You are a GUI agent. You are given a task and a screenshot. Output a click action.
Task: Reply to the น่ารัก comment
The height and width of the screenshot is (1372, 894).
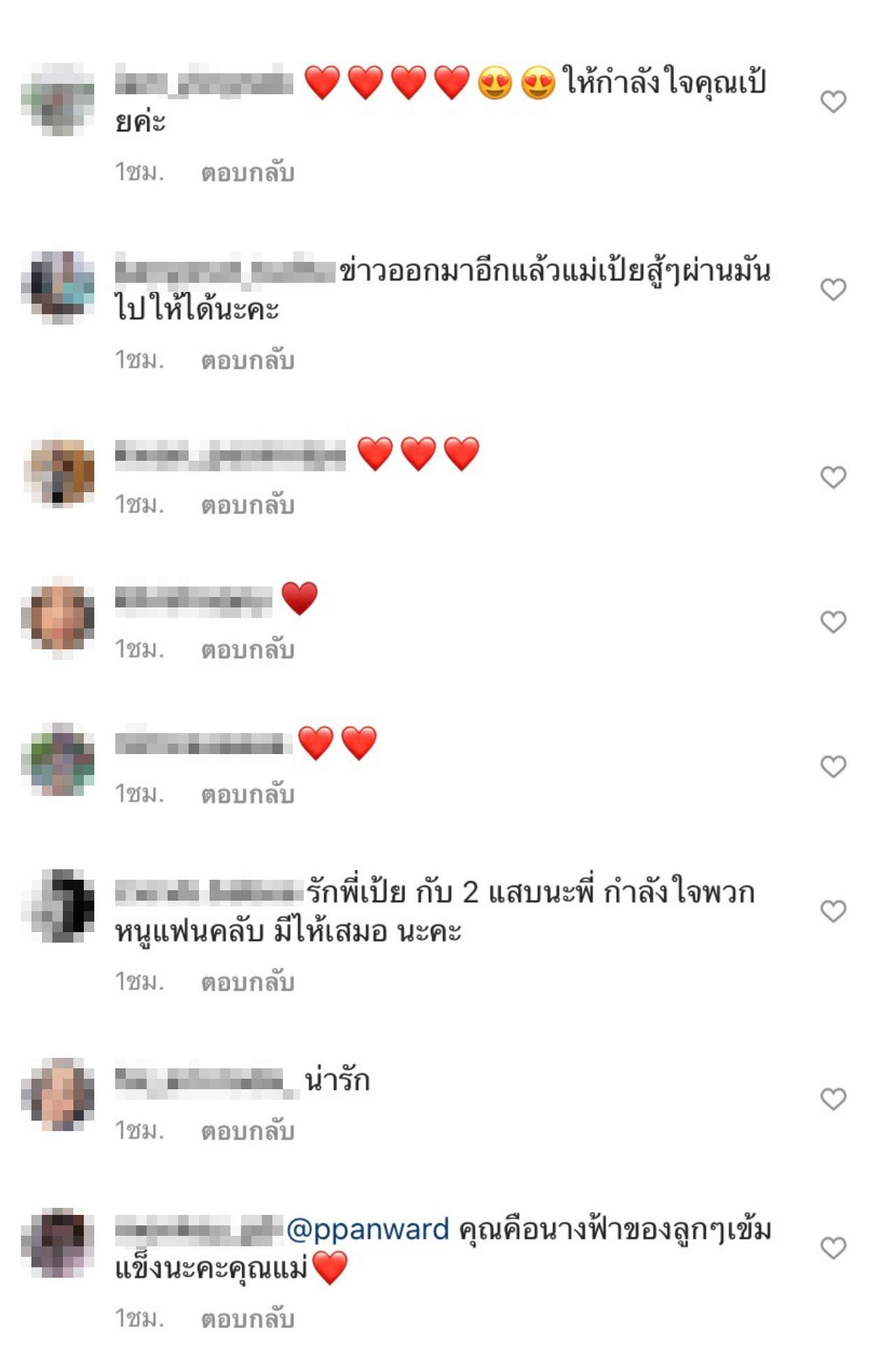(247, 1130)
